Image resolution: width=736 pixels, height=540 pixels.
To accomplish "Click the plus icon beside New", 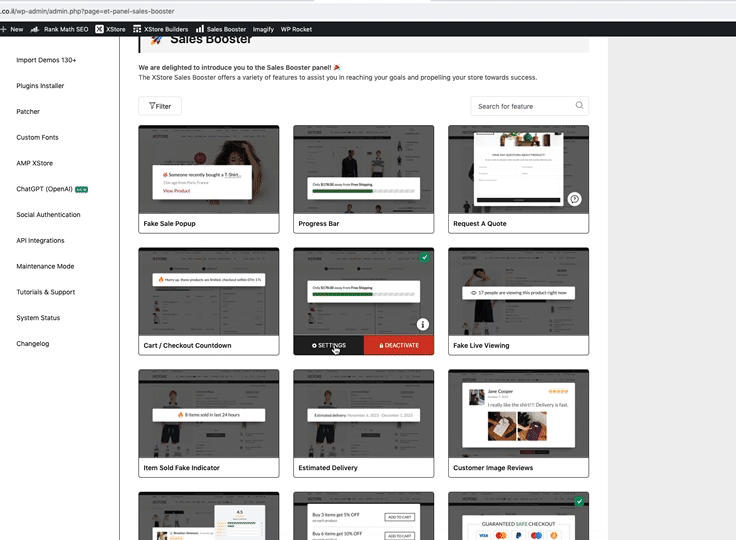I will (x=3, y=29).
